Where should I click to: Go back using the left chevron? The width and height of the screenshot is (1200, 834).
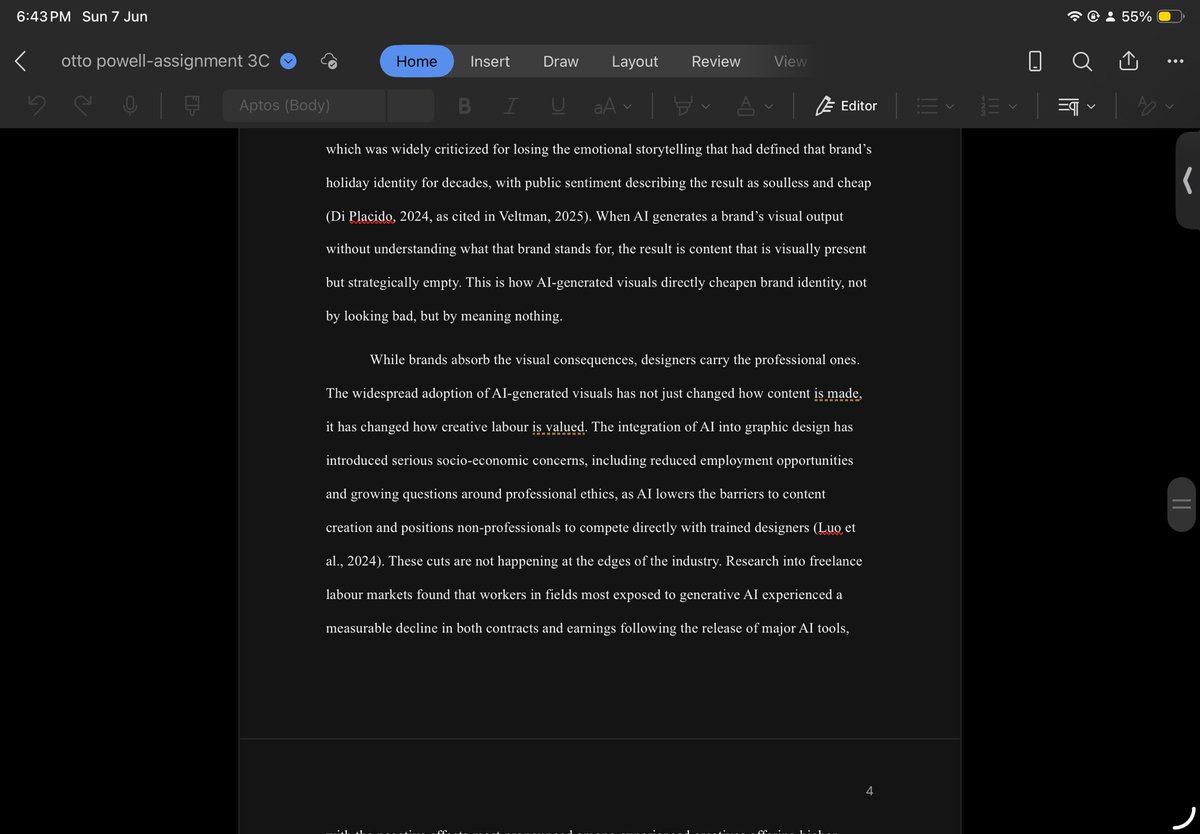(20, 61)
